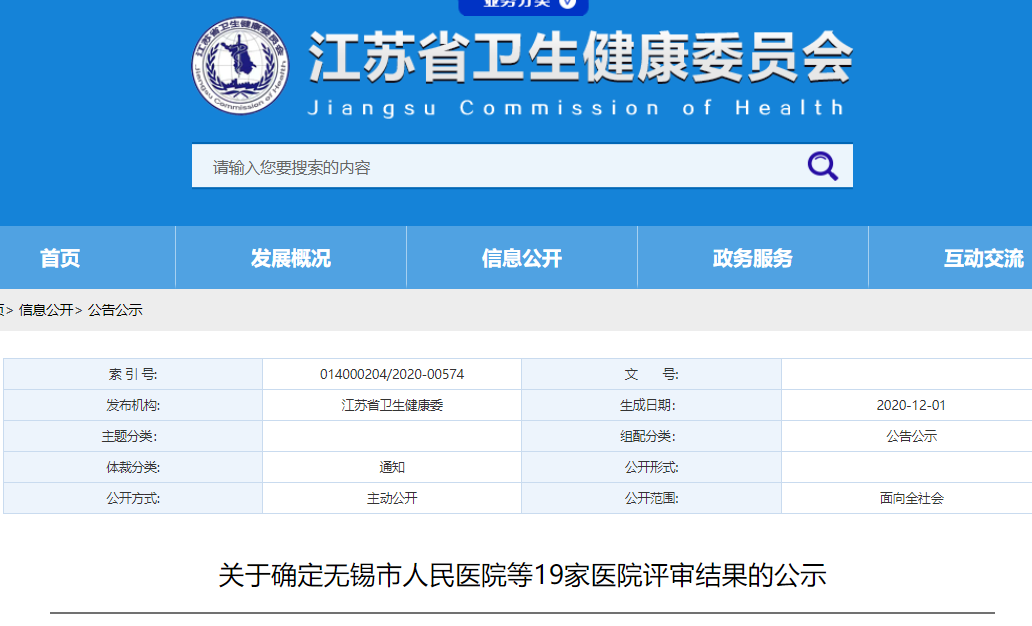Screen dimensions: 1032x626
Task: Click the Jiangsu Commission of Health subtitle
Action: [x=576, y=108]
